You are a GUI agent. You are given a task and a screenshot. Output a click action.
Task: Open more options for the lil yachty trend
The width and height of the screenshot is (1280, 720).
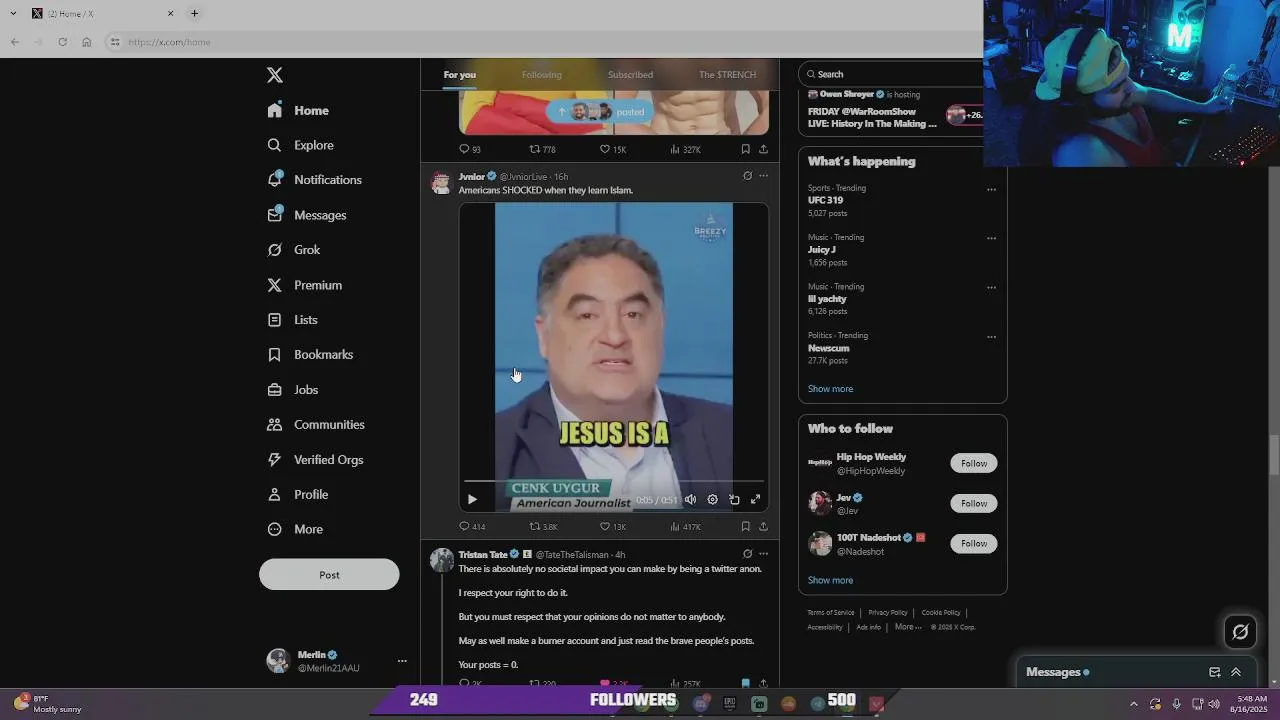point(991,287)
